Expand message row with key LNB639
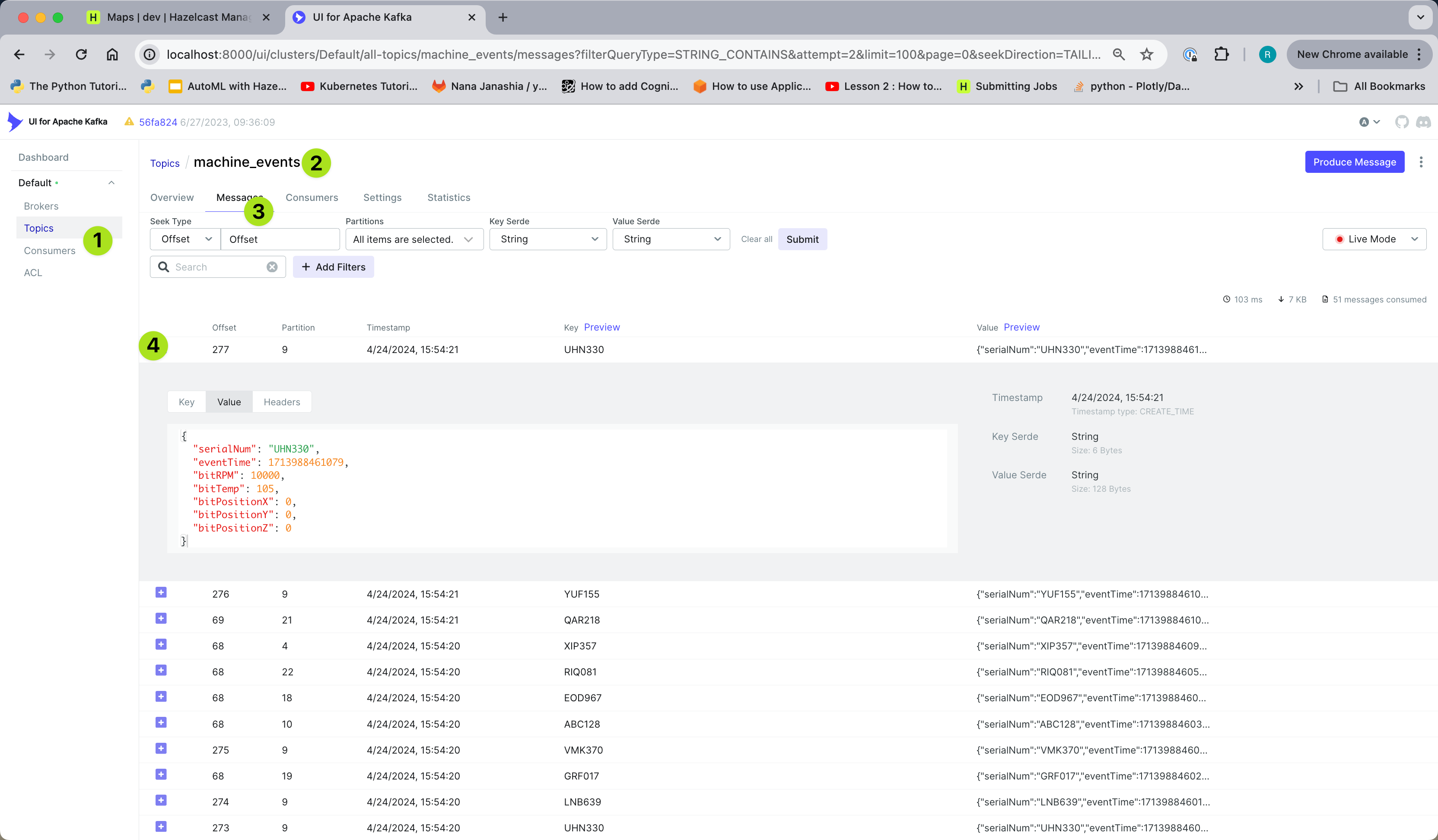 [161, 800]
